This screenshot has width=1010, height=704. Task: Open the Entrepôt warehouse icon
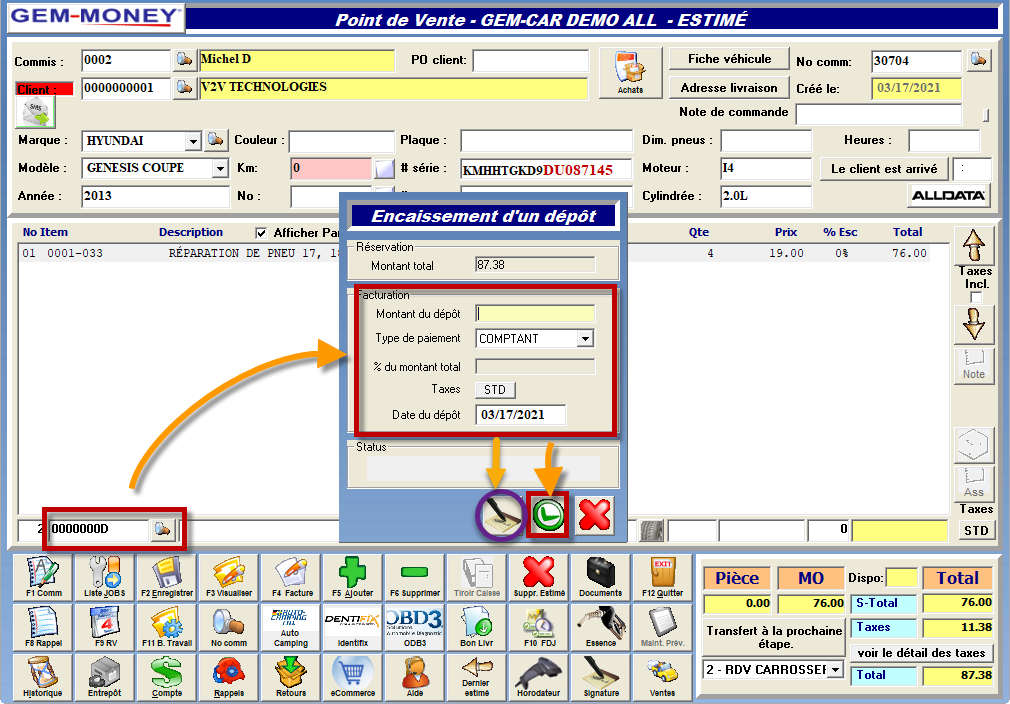[104, 677]
